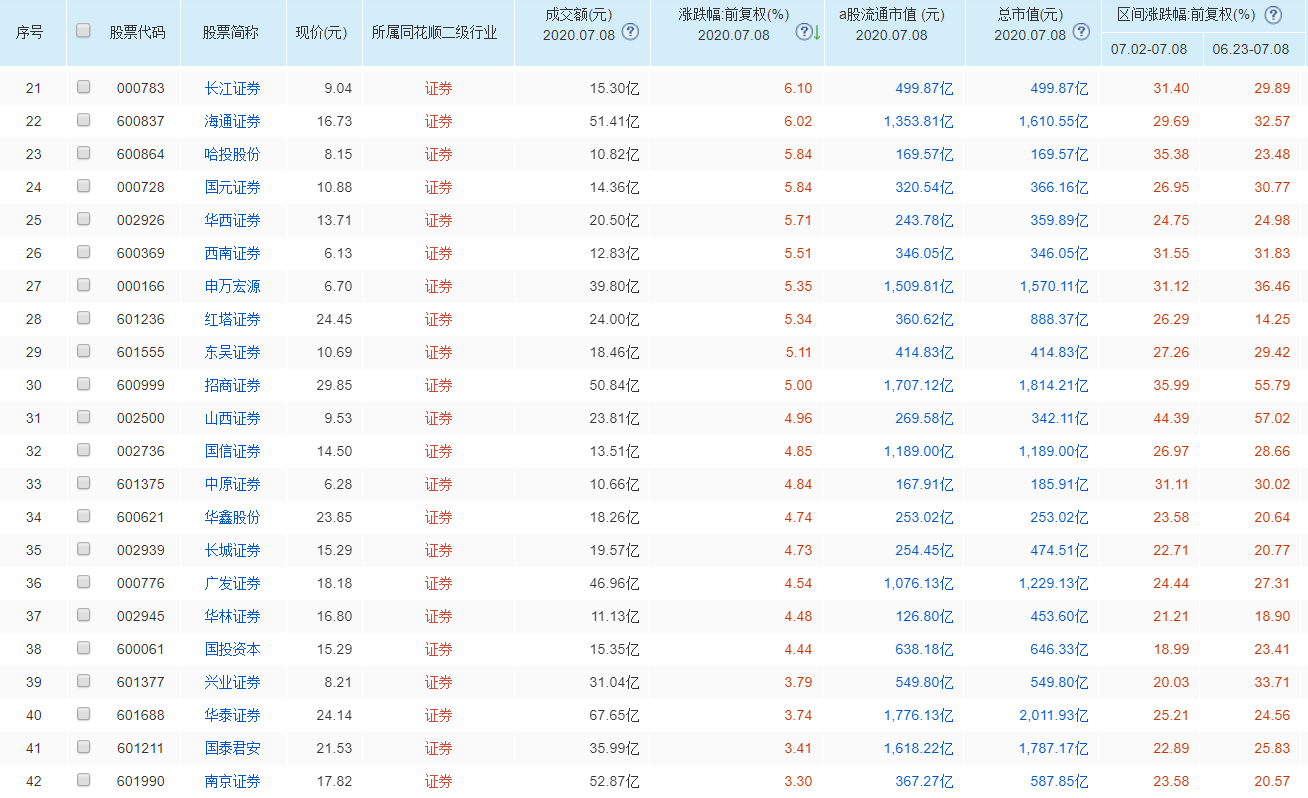Open the 国元证券 stock page
1308x798 pixels.
tap(233, 187)
